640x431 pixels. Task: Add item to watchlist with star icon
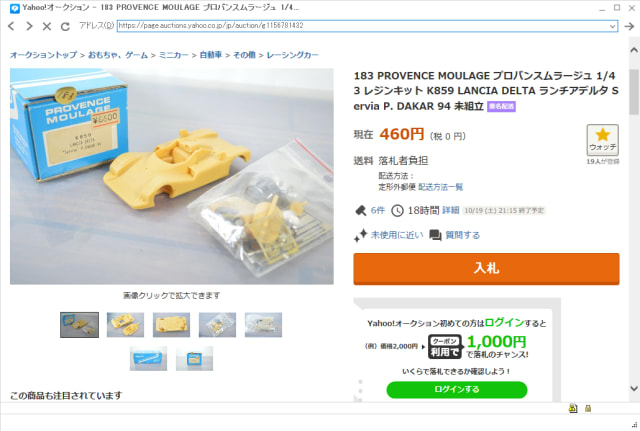(x=602, y=140)
